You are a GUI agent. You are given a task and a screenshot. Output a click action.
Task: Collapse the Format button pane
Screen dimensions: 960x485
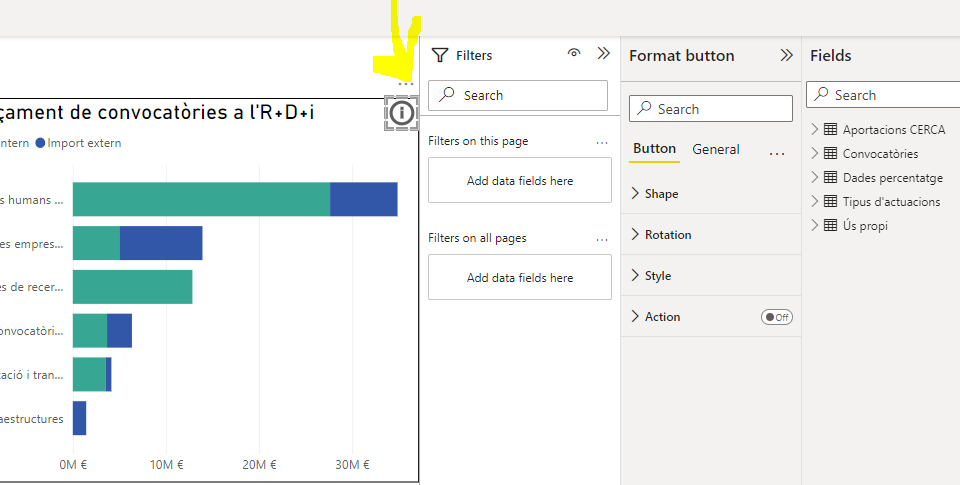(786, 56)
